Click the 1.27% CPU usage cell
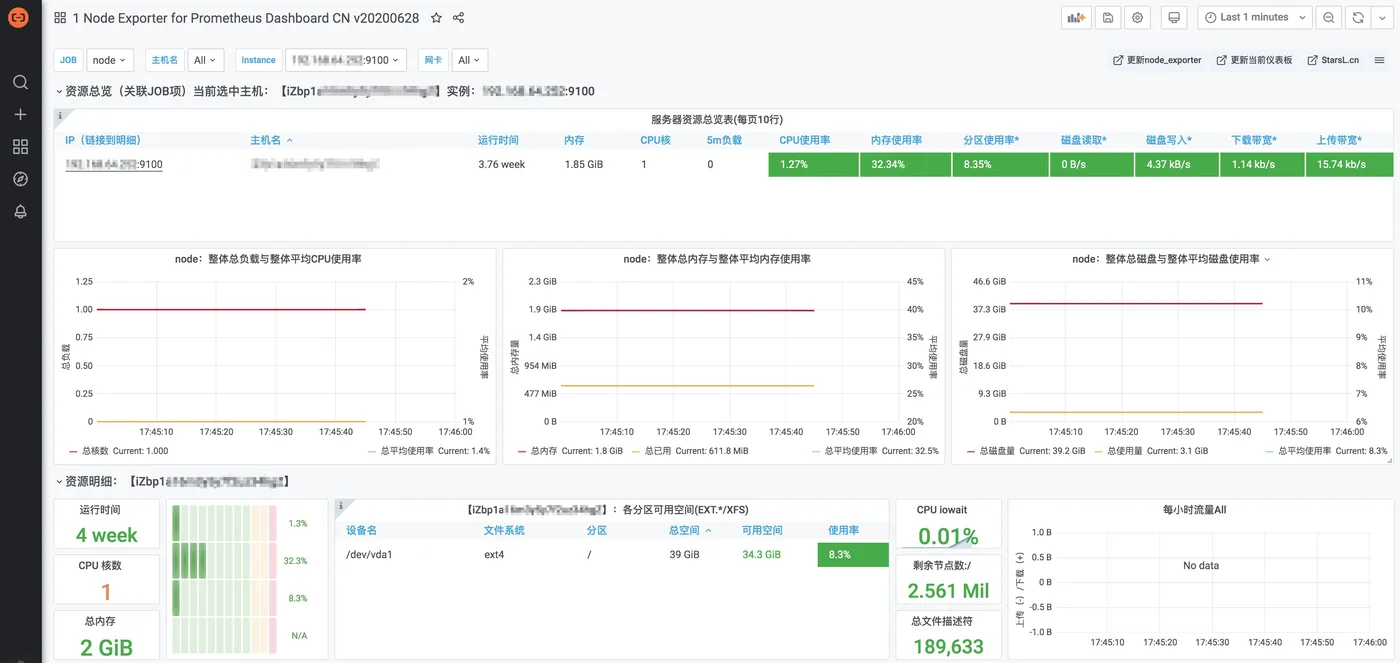The image size is (1400, 663). tap(813, 164)
